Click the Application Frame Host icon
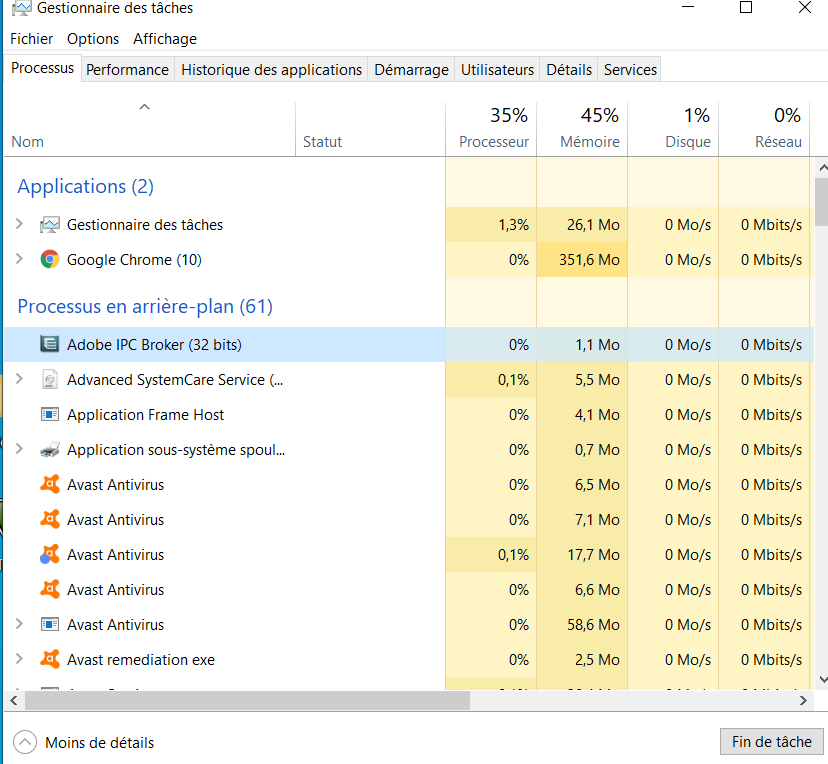This screenshot has width=828, height=764. pos(50,415)
